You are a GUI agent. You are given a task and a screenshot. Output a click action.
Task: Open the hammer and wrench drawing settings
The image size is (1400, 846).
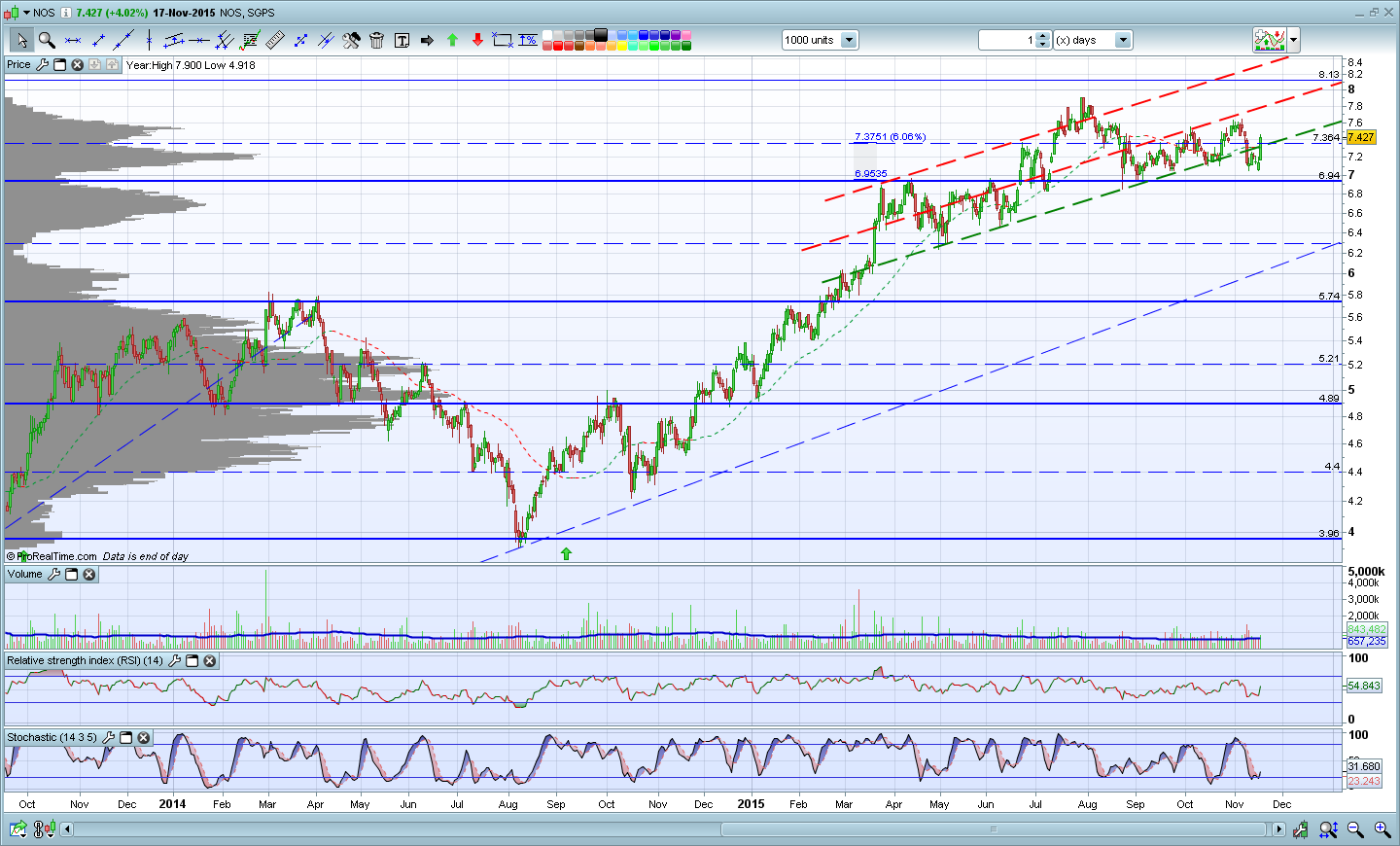(351, 40)
